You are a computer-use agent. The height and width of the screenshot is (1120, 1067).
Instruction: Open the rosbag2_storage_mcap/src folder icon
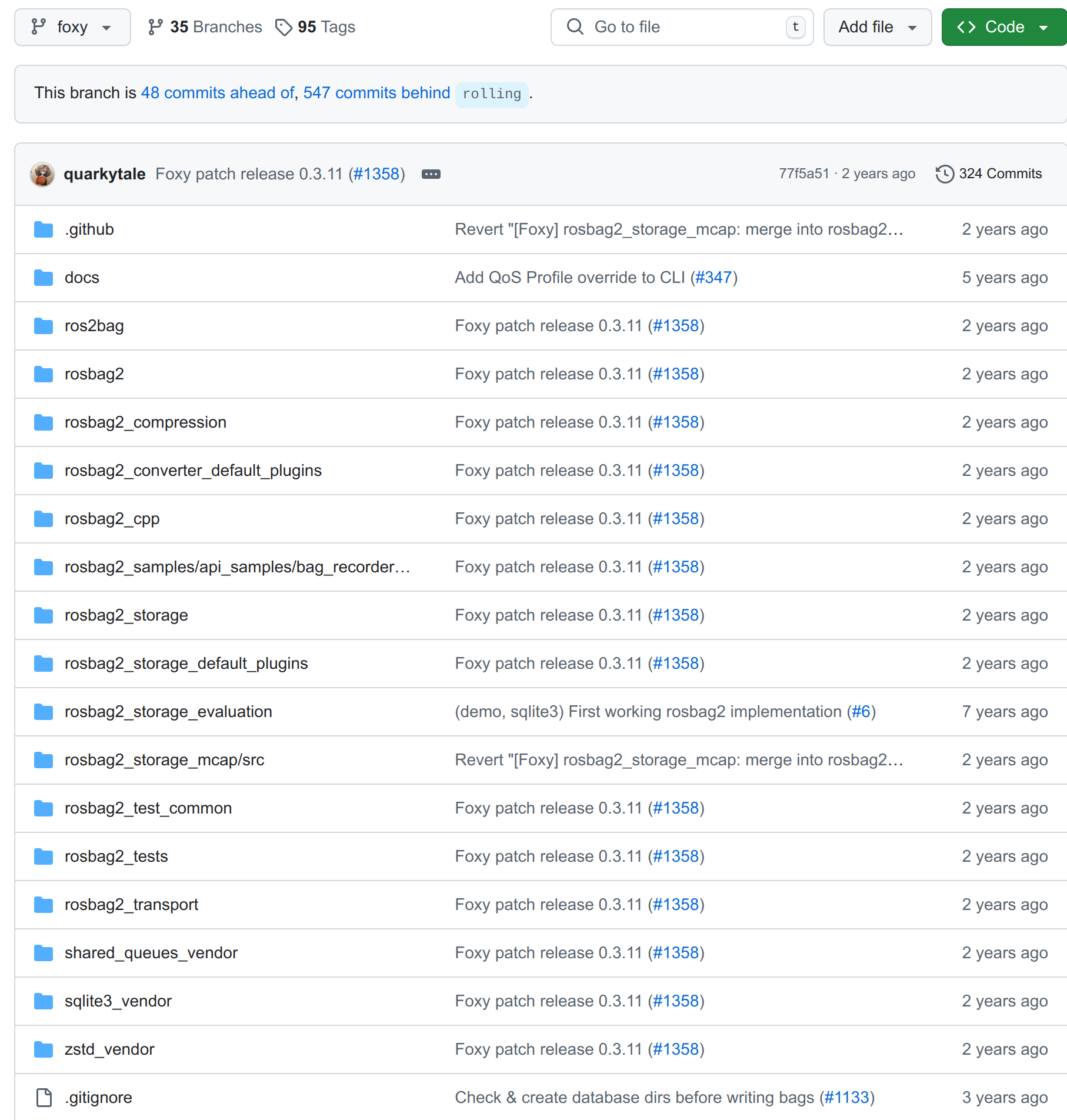[44, 760]
